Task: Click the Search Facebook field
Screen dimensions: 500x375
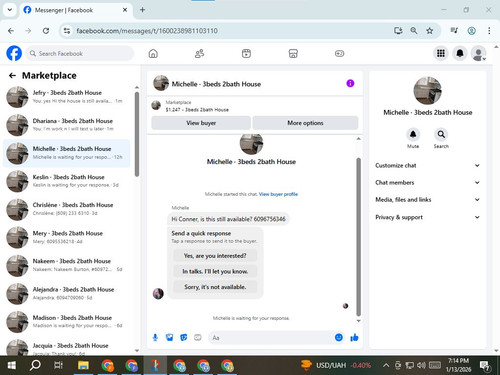Action: click(x=79, y=53)
